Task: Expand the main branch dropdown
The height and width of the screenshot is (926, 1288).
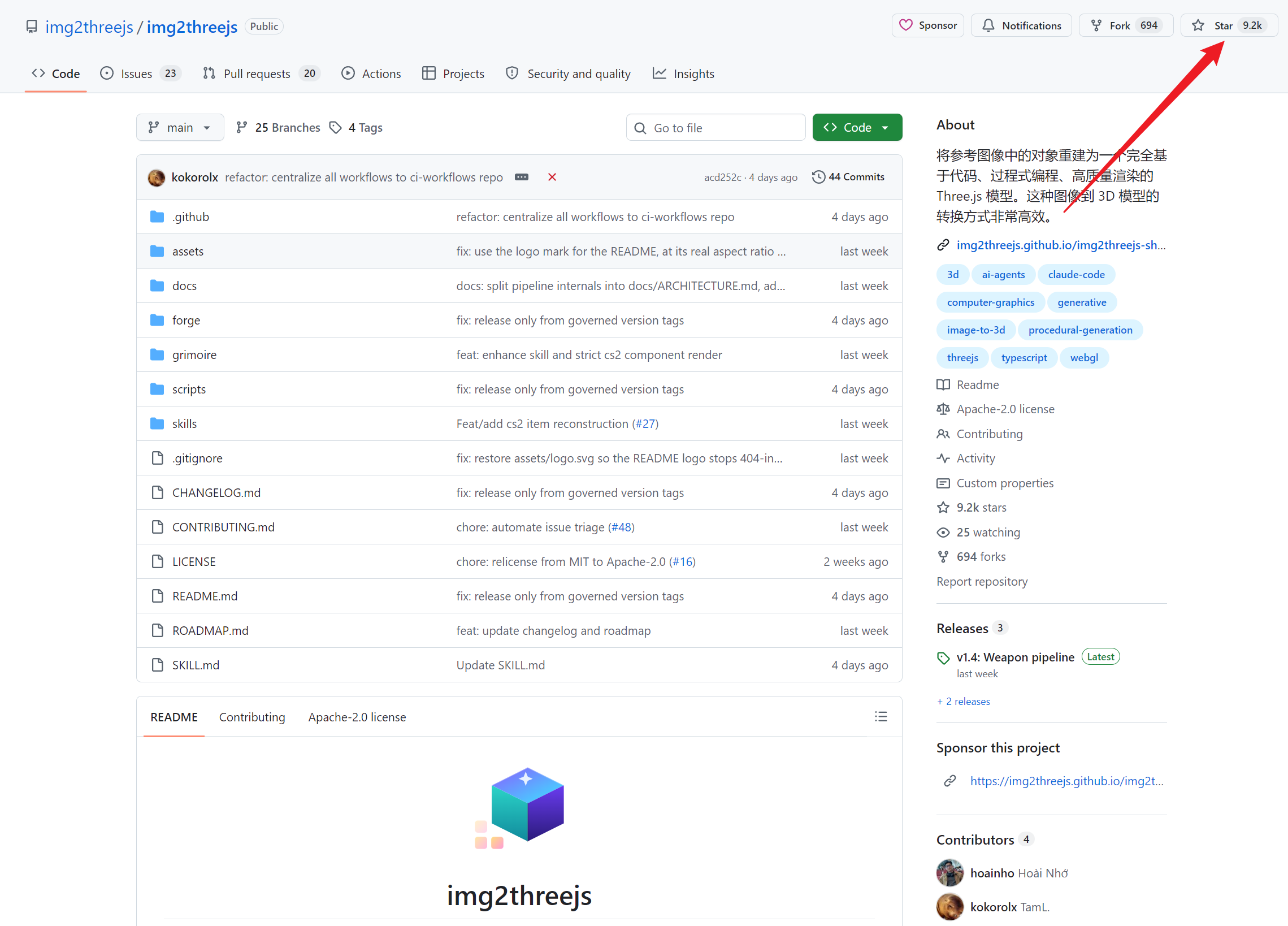Action: 180,127
